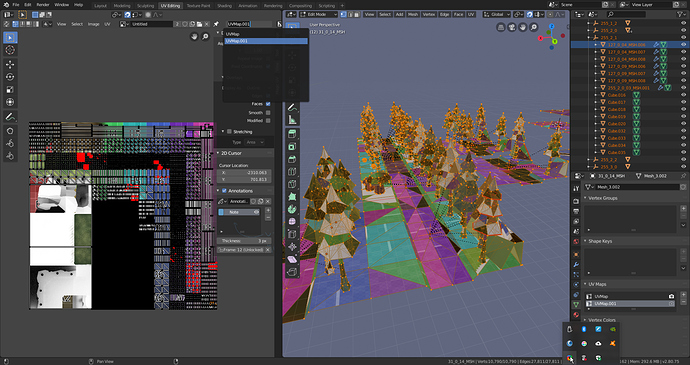
Task: Activate the Rotate tool in UV editor
Action: click(10, 77)
